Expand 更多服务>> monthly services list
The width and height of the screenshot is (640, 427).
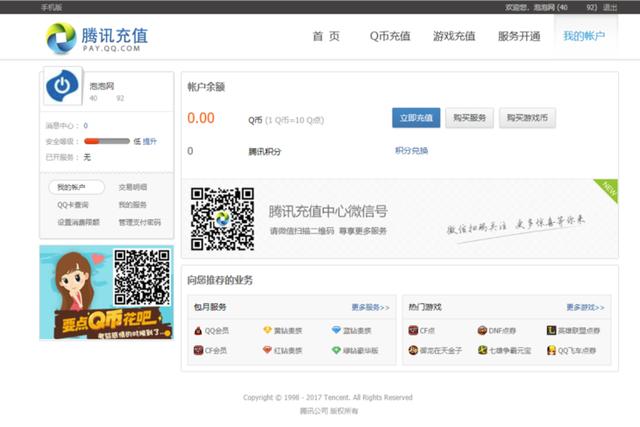click(370, 307)
